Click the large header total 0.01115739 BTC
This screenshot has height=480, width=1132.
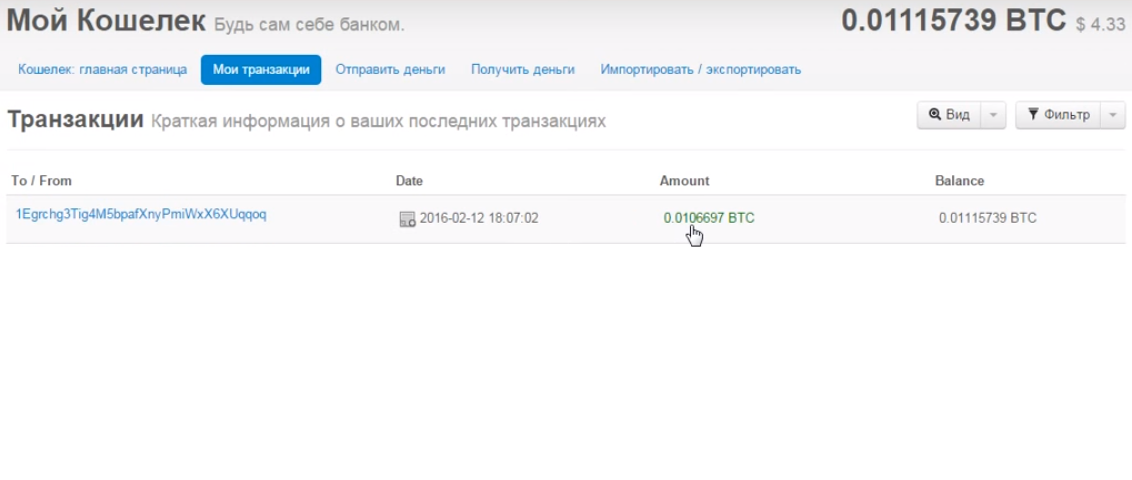953,21
